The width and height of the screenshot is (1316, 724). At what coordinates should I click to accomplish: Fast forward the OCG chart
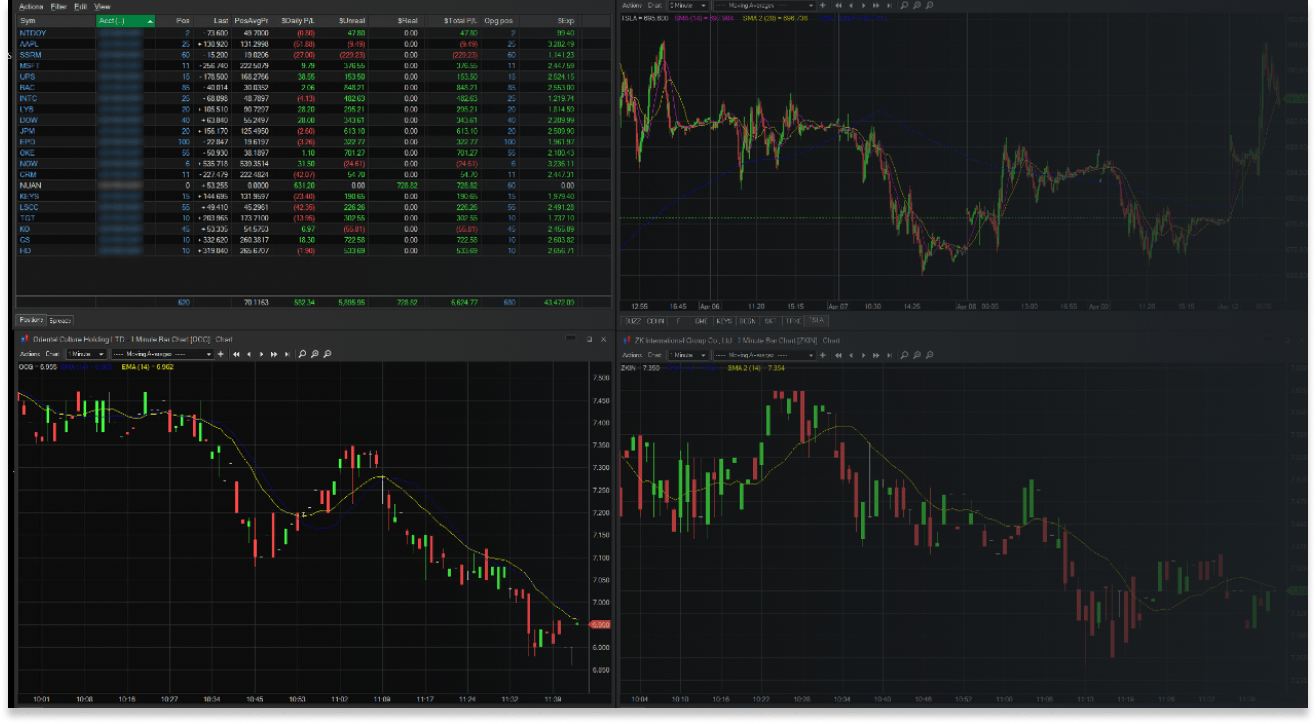click(274, 354)
